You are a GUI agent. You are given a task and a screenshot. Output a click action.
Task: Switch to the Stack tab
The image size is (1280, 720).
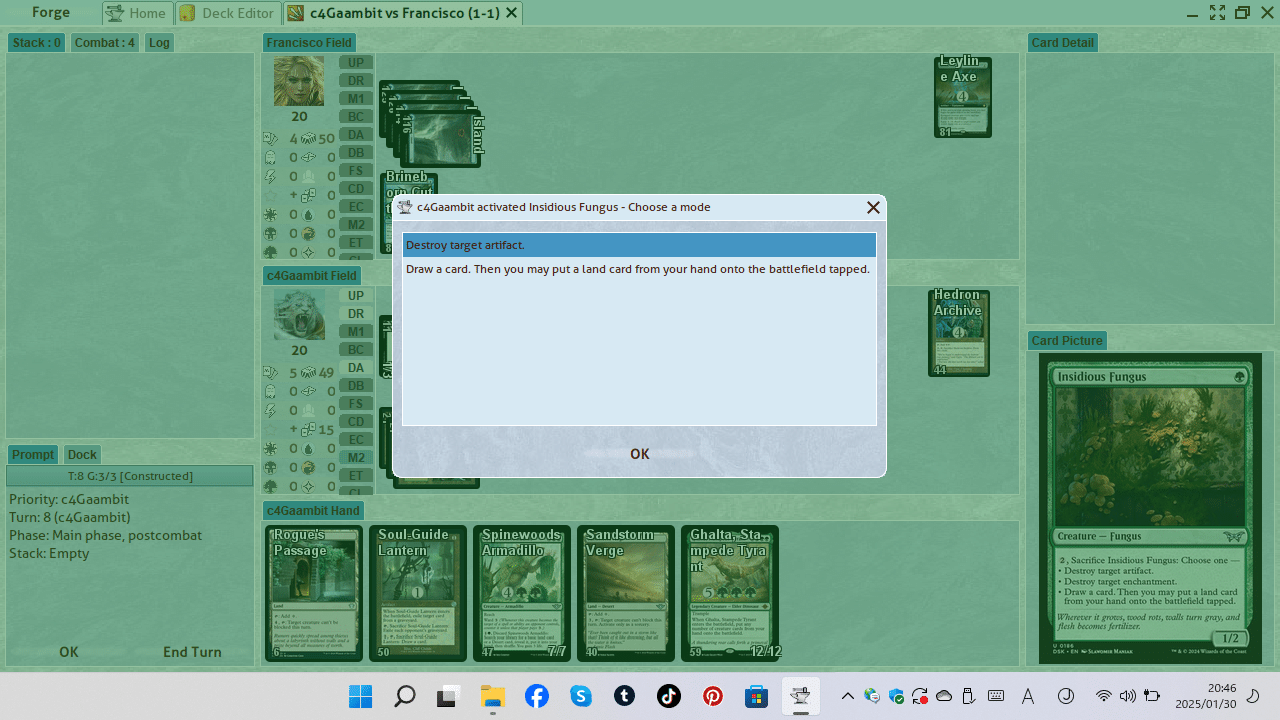pyautogui.click(x=37, y=42)
